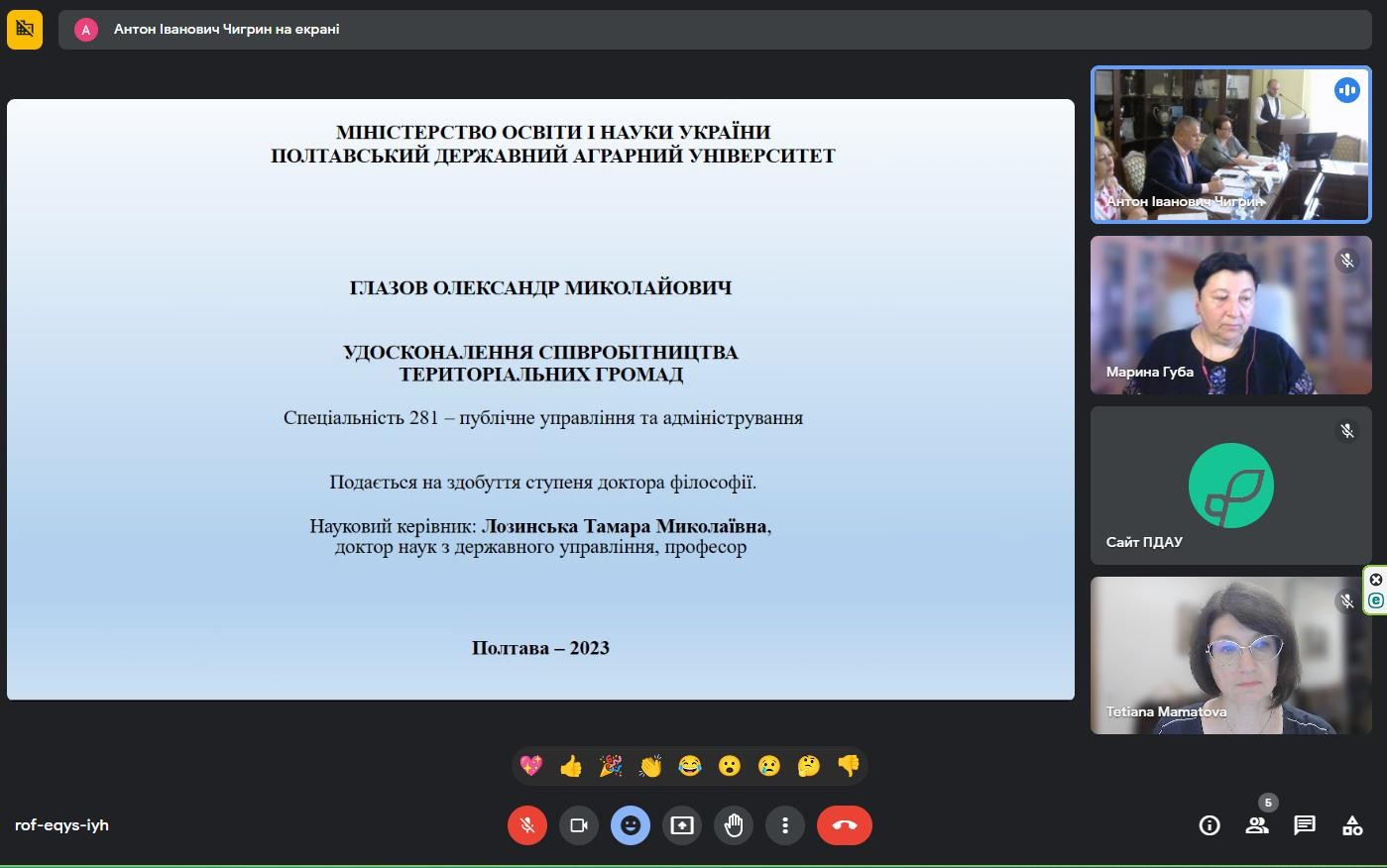The height and width of the screenshot is (868, 1387).
Task: Click the yellow presentation icon top-left
Action: click(x=25, y=30)
